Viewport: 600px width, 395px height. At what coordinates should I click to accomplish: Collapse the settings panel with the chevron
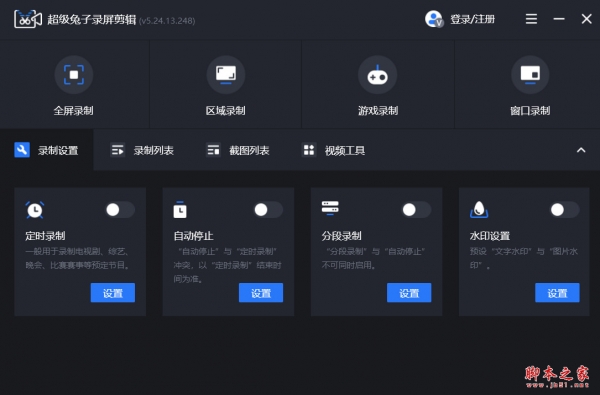[581, 150]
